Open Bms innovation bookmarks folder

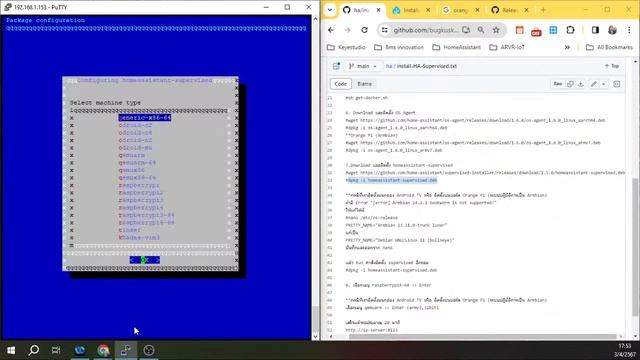[x=399, y=47]
